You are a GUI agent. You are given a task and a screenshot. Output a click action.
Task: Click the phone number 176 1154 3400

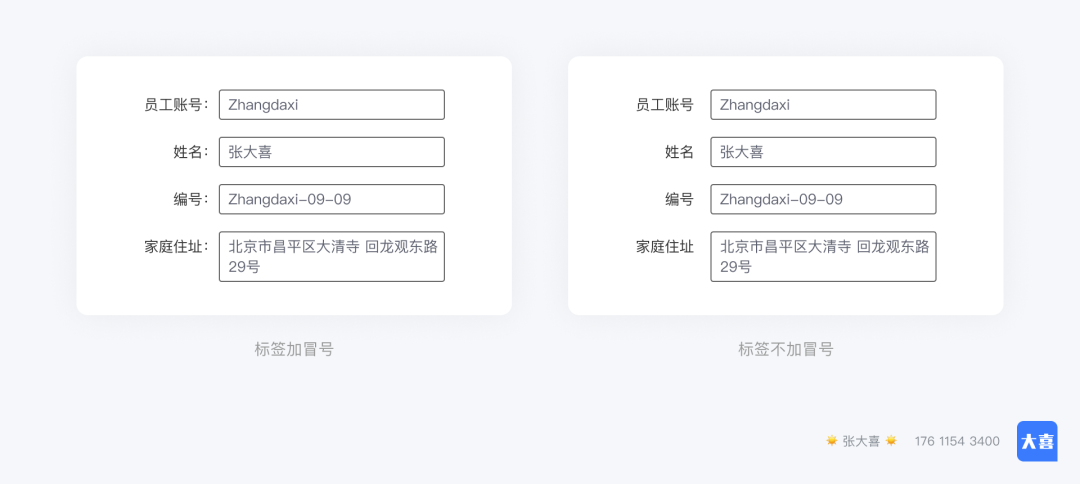point(957,441)
